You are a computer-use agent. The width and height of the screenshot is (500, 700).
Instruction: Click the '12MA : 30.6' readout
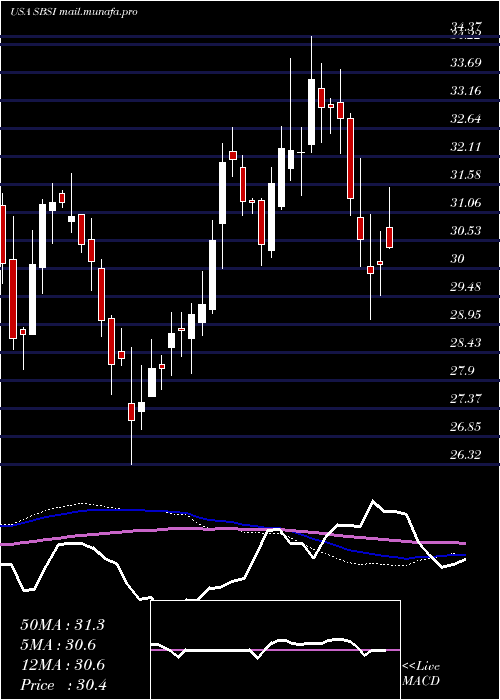(x=62, y=665)
